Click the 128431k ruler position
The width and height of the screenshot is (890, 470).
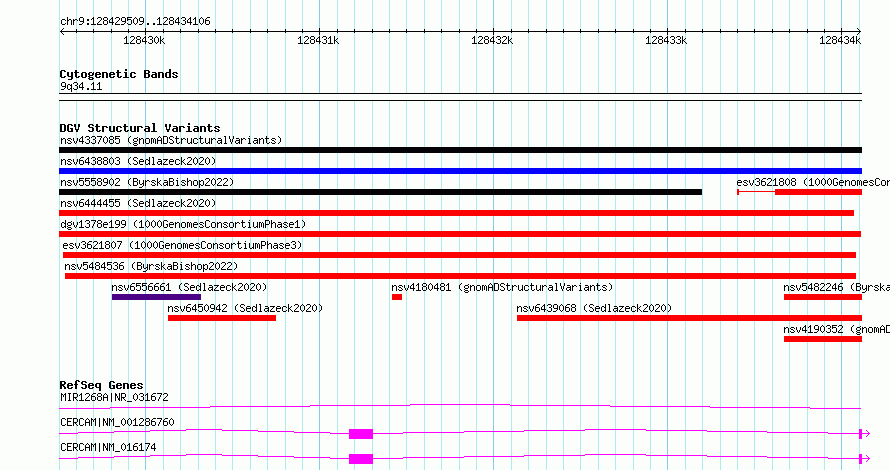[x=318, y=40]
